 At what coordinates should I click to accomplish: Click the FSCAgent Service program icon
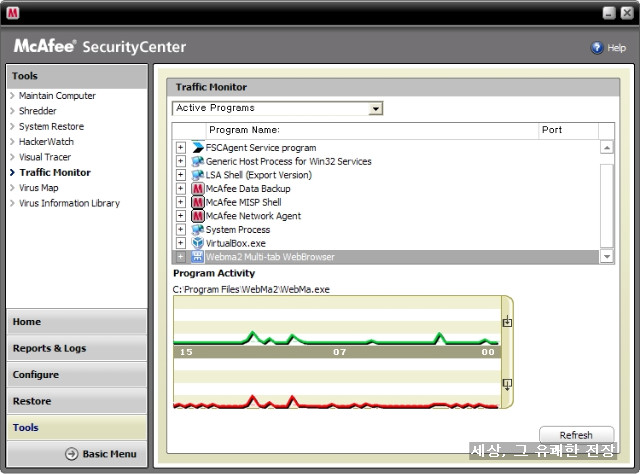(x=198, y=147)
